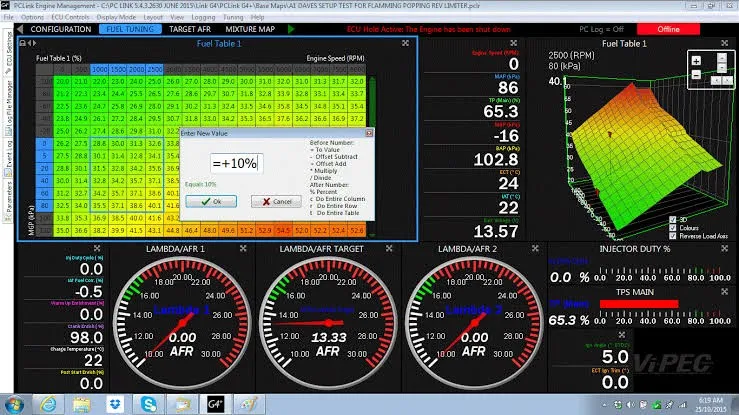The height and width of the screenshot is (415, 739).
Task: Switch to the MIXTURE MAP page tab
Action: click(x=250, y=29)
